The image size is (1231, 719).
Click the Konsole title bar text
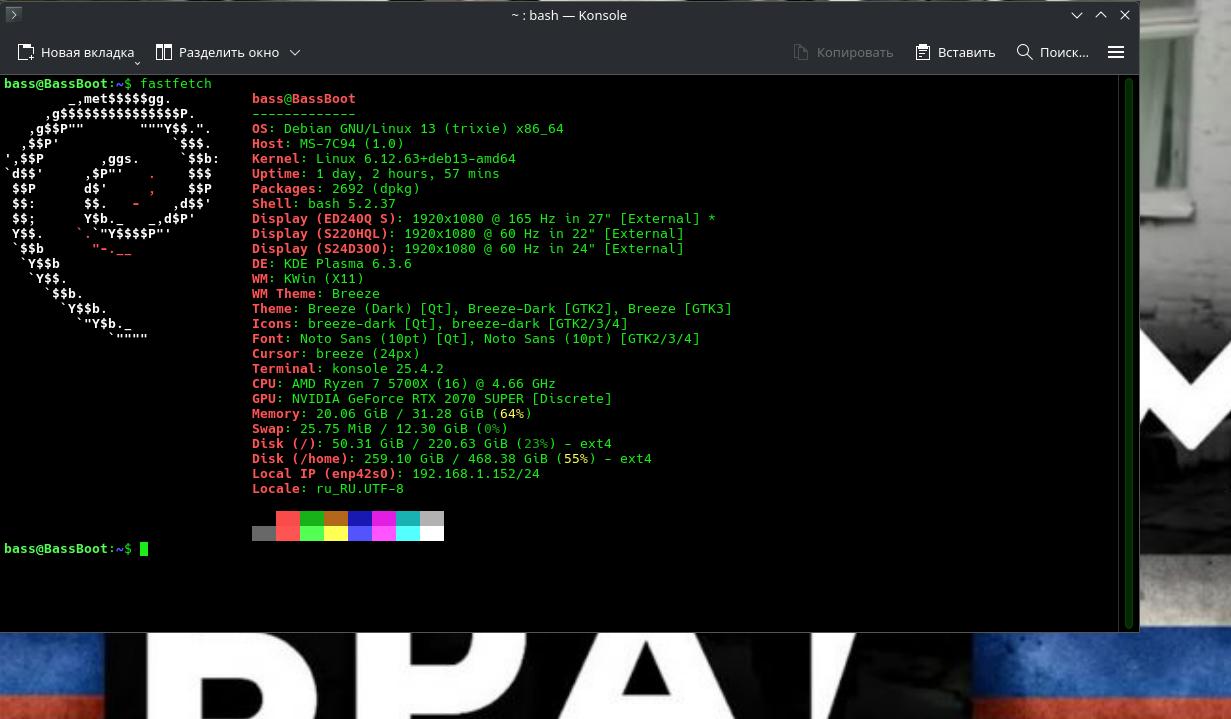click(x=568, y=15)
